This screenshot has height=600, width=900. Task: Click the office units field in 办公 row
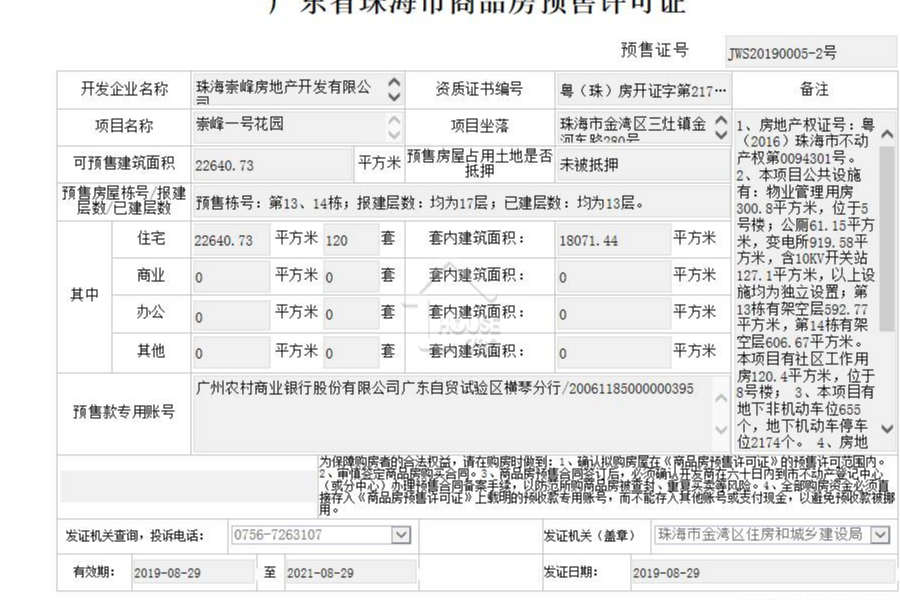pos(351,315)
